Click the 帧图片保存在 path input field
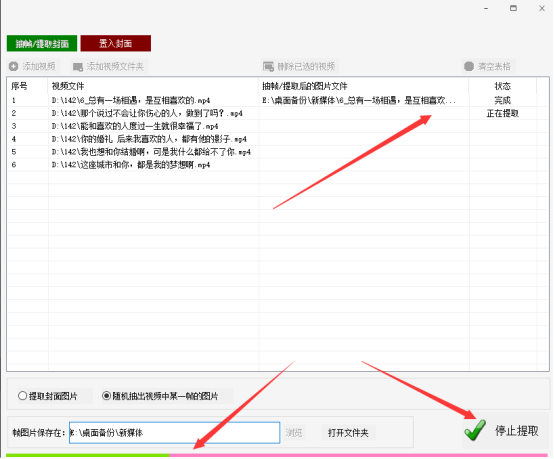The width and height of the screenshot is (554, 459). 175,432
